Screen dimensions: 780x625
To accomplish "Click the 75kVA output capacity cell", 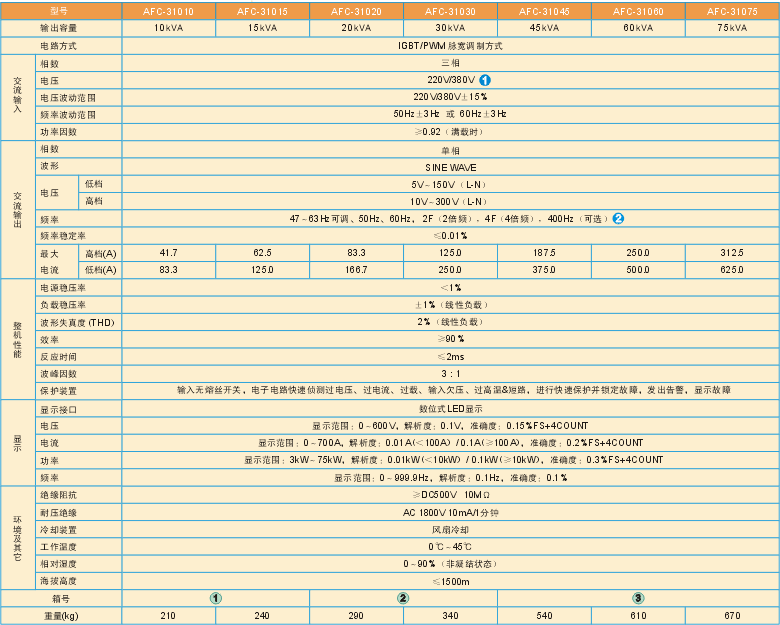I will tap(732, 28).
